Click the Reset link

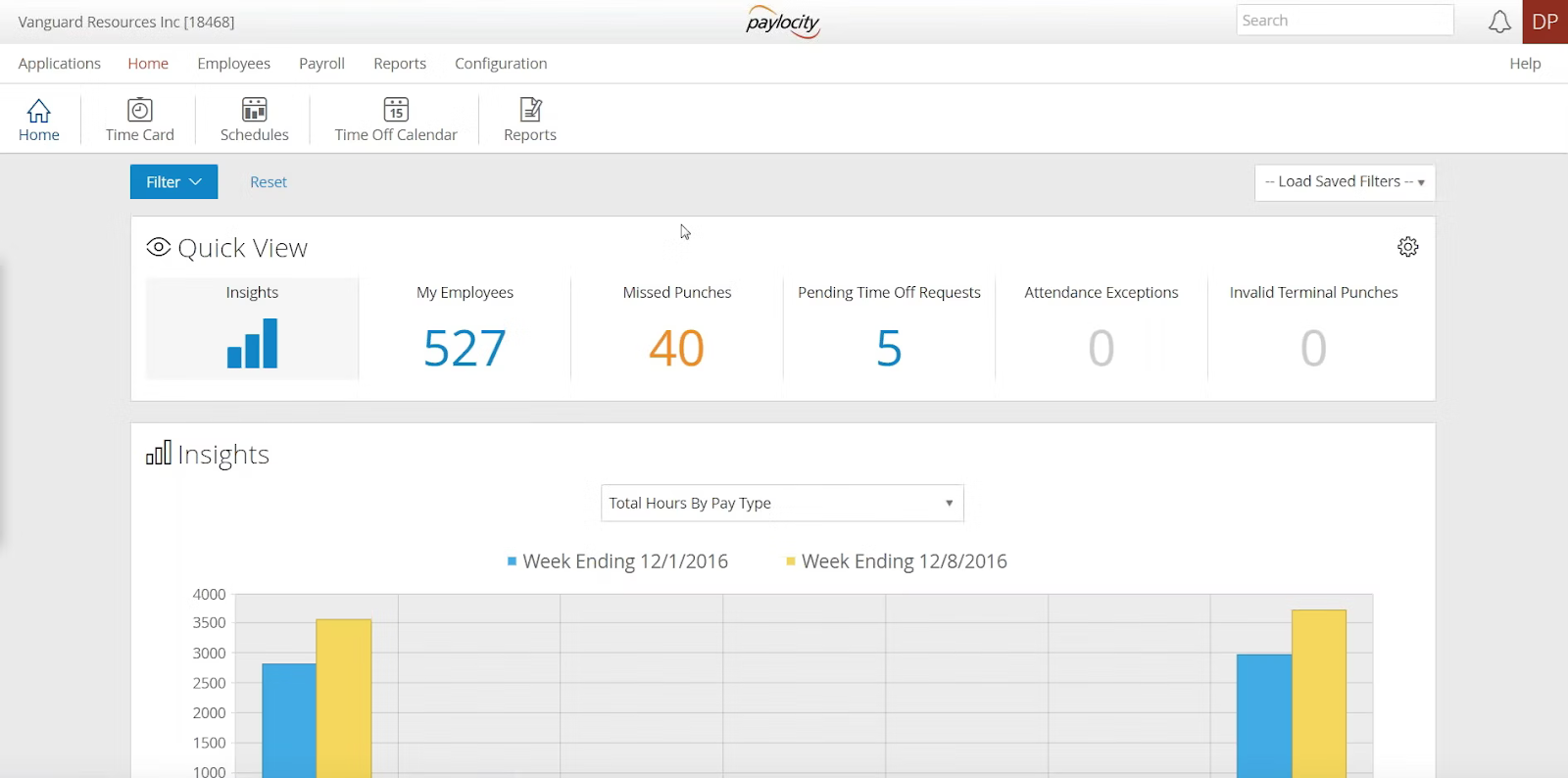[269, 182]
